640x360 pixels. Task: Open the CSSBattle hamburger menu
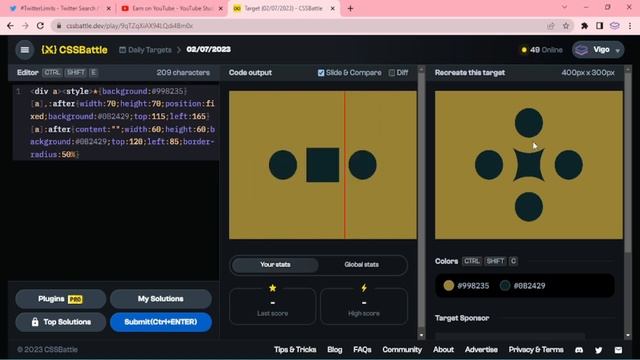(25, 50)
